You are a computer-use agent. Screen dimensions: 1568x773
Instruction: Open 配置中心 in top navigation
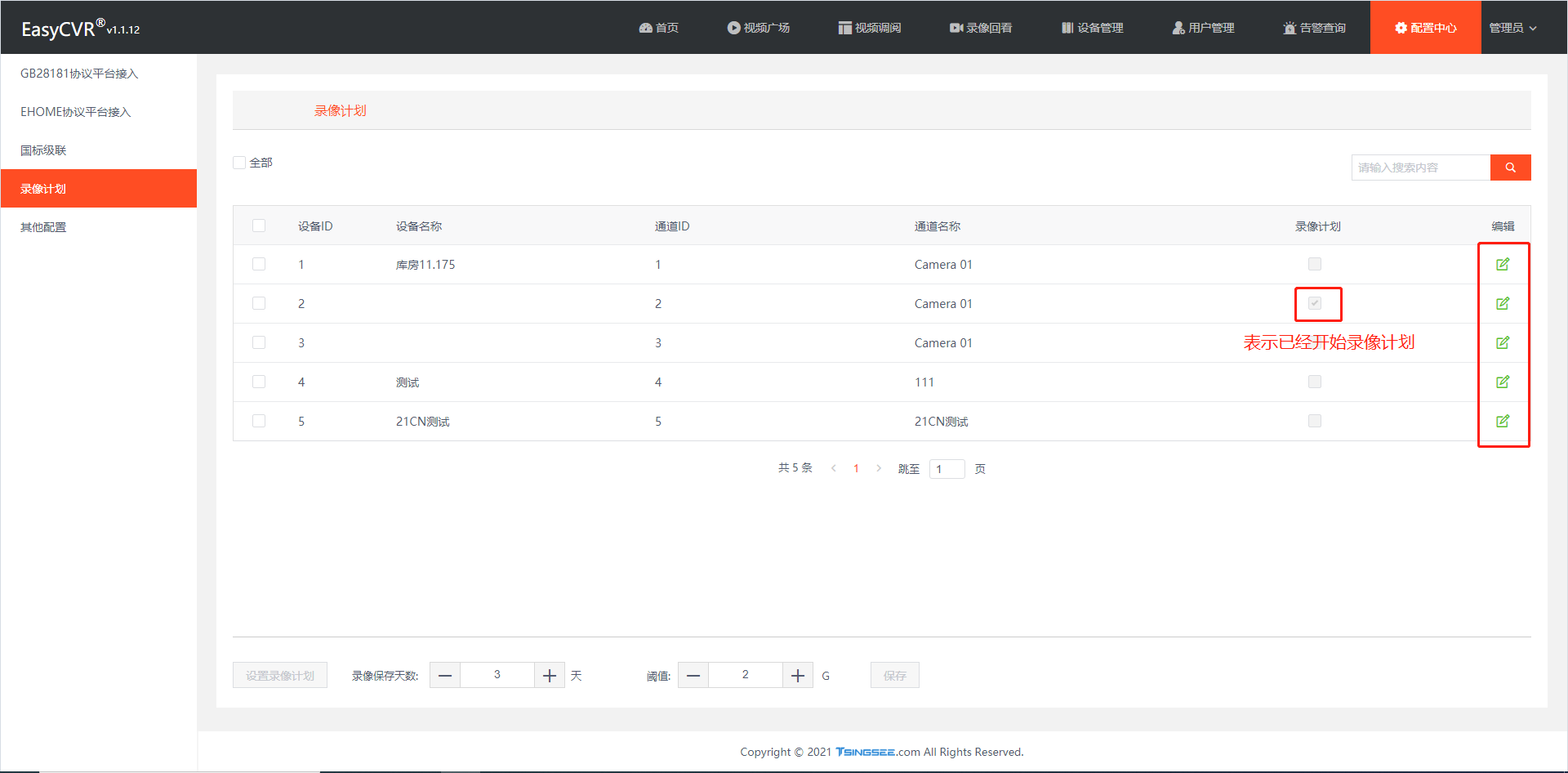[1426, 28]
